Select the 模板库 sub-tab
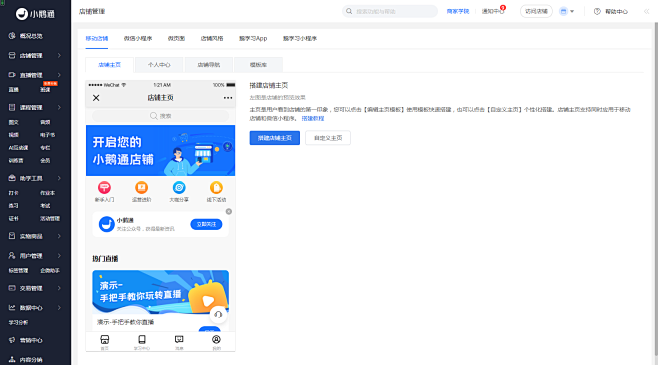 coord(258,65)
